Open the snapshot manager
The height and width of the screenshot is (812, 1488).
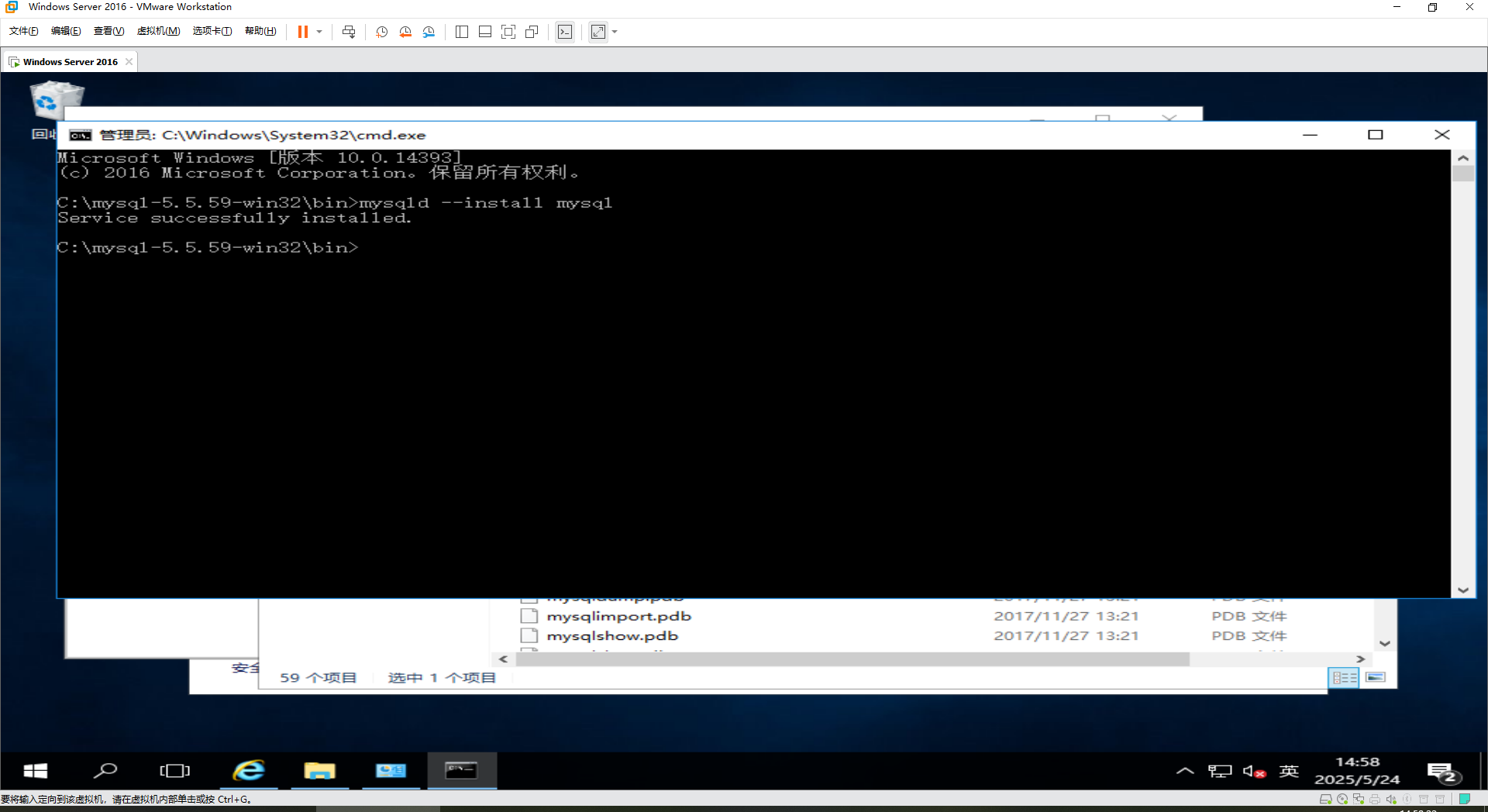pyautogui.click(x=429, y=32)
